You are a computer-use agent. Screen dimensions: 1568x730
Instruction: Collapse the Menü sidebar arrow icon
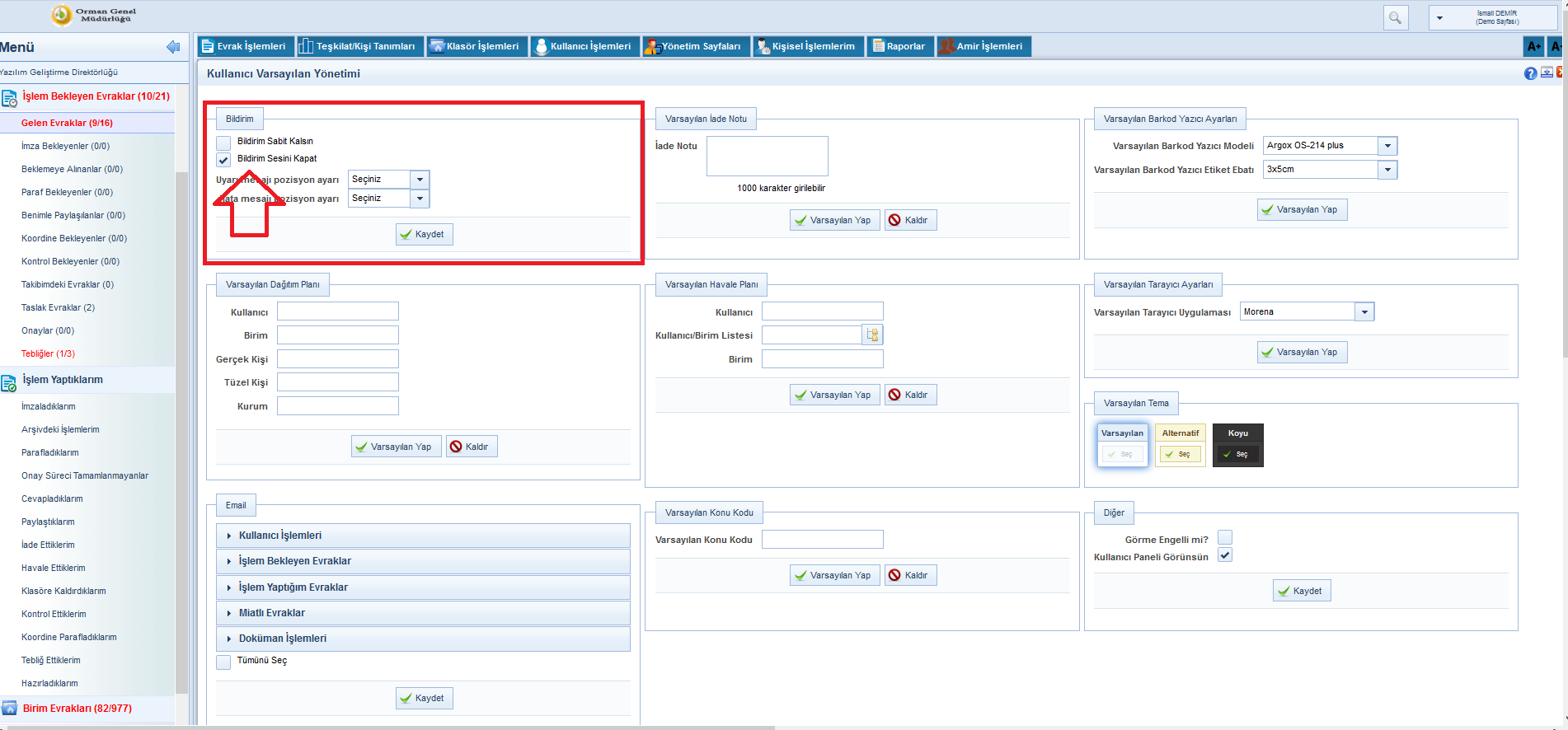click(173, 47)
